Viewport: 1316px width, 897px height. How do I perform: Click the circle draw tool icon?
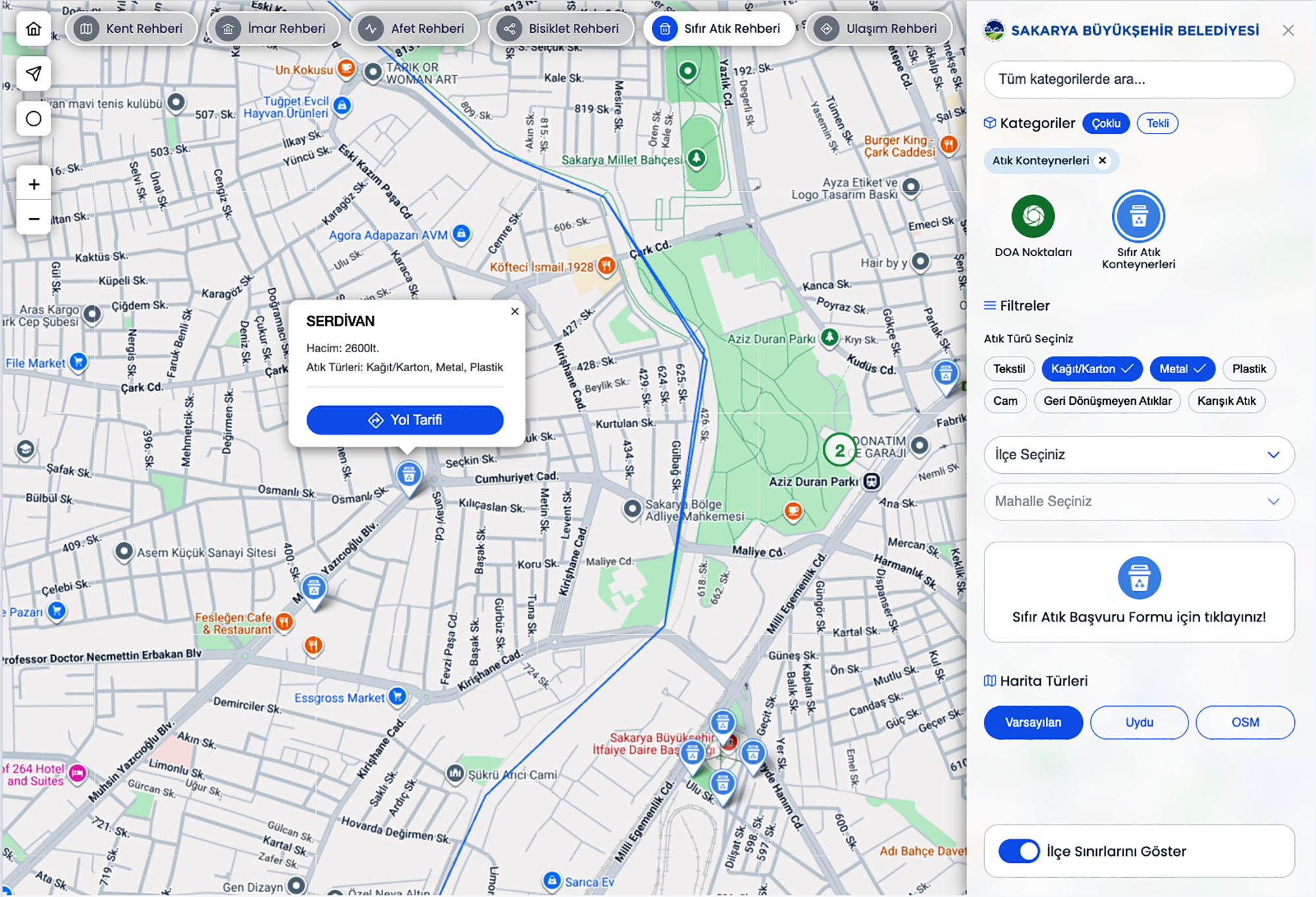click(34, 119)
